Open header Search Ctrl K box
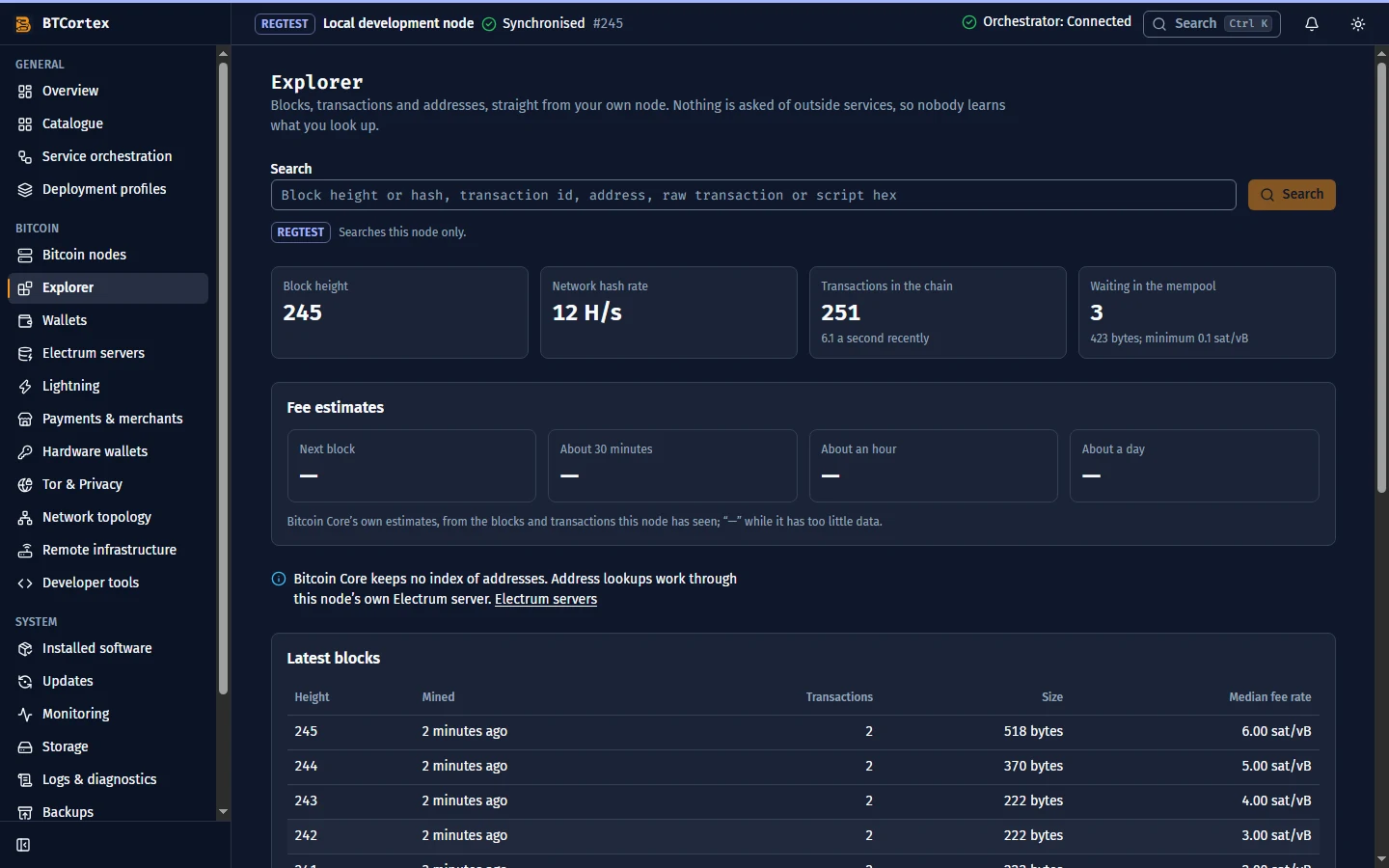 pyautogui.click(x=1212, y=24)
